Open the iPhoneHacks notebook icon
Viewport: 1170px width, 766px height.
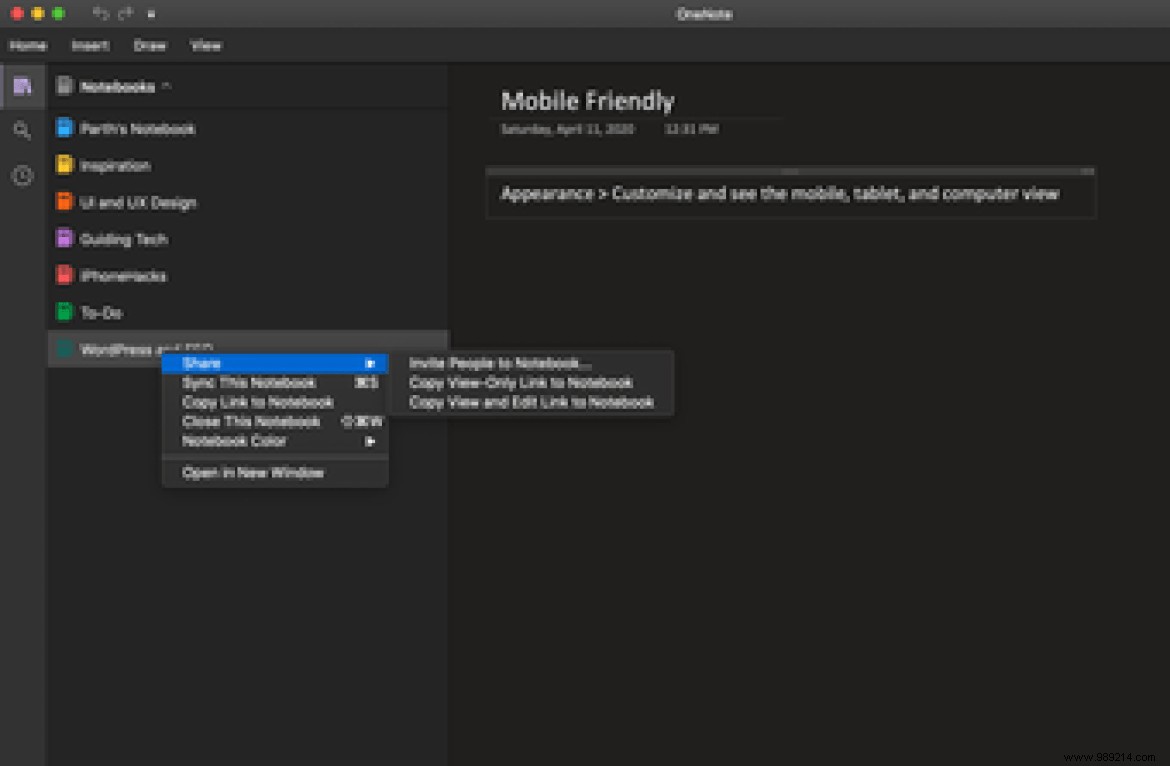pos(66,275)
